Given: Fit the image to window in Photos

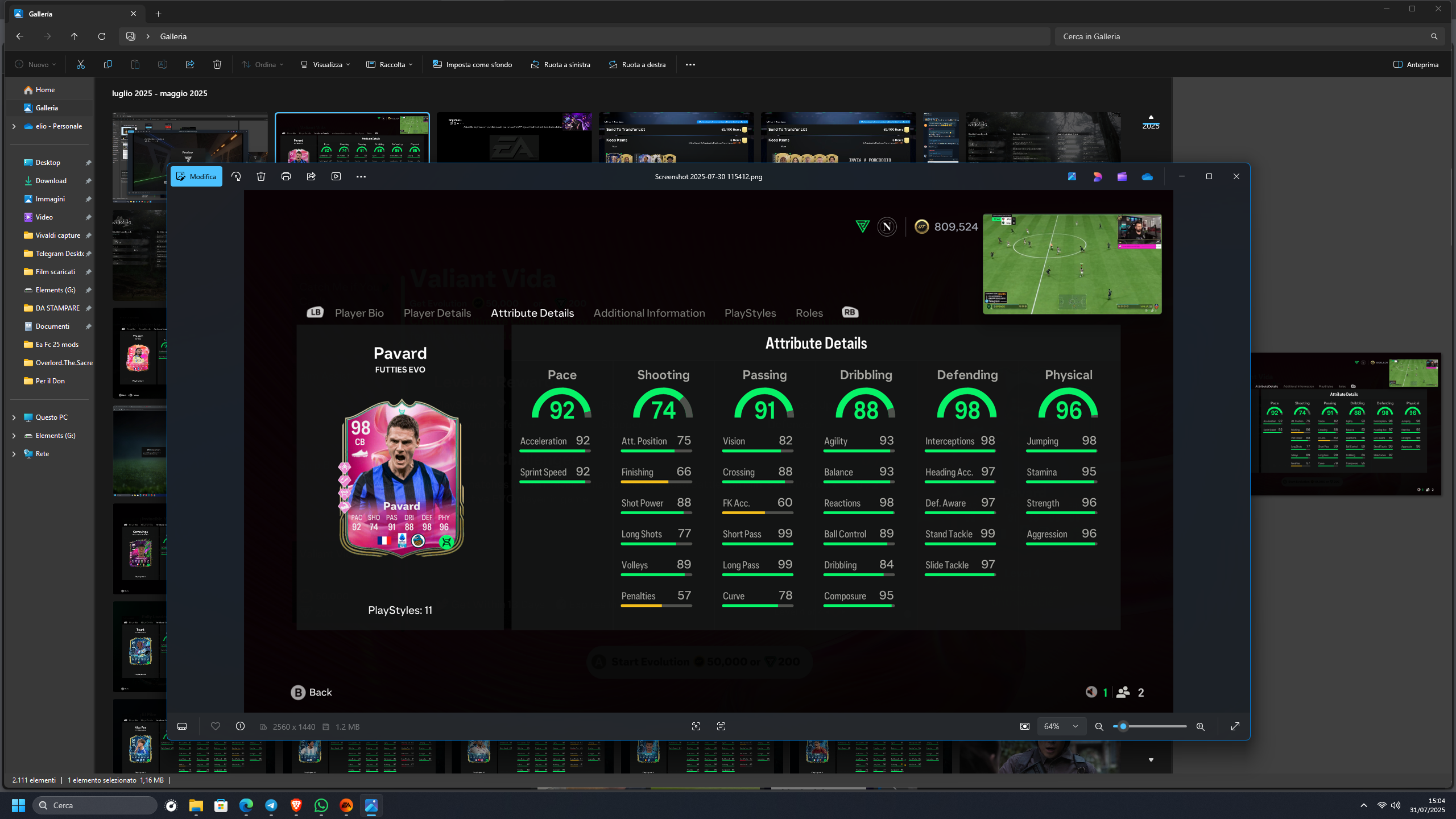Looking at the screenshot, I should coord(1025,726).
